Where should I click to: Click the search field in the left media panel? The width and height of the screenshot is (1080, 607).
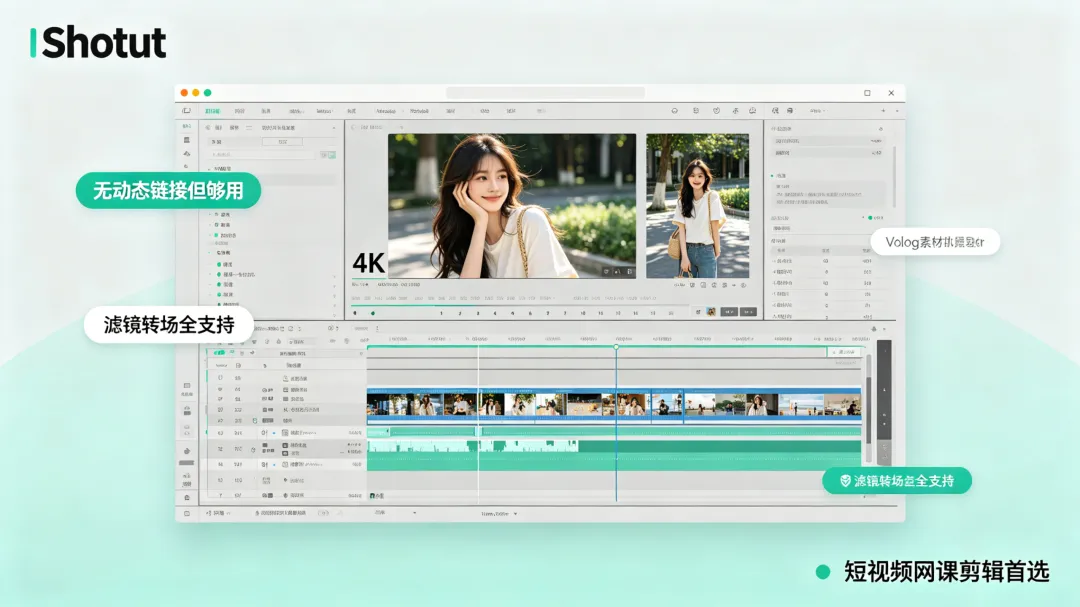click(x=263, y=155)
